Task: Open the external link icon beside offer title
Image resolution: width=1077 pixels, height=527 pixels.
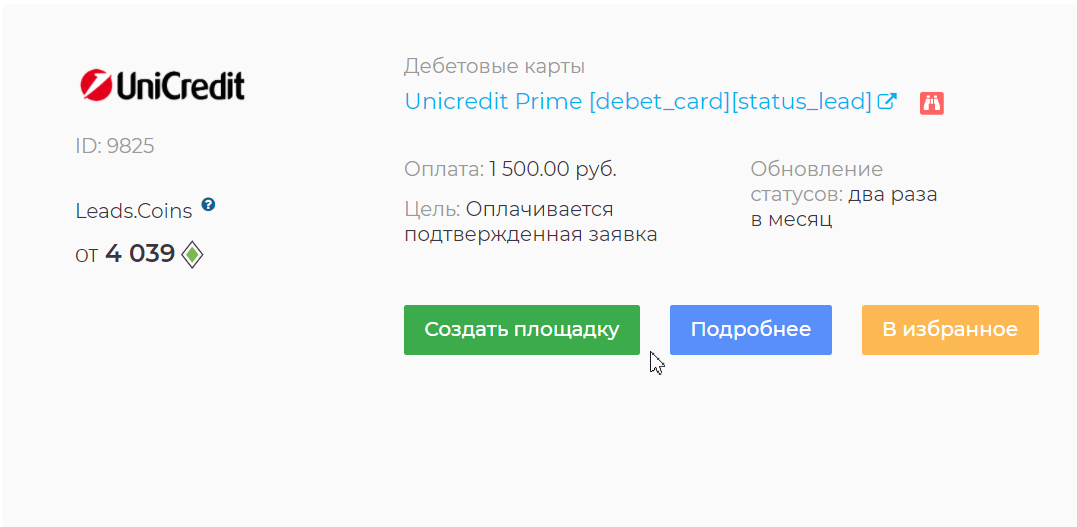Action: (x=887, y=101)
